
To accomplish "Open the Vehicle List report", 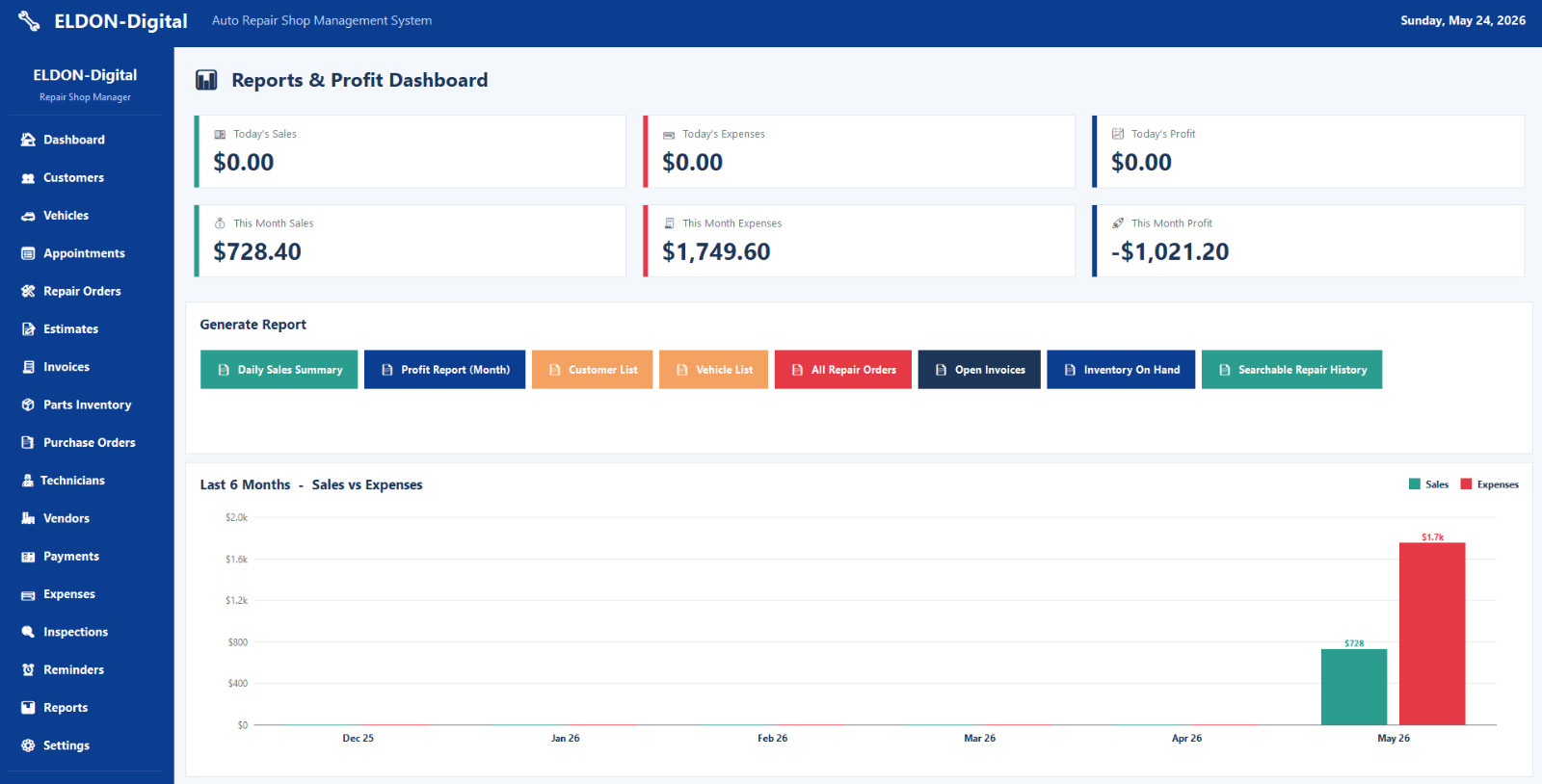I will (713, 370).
